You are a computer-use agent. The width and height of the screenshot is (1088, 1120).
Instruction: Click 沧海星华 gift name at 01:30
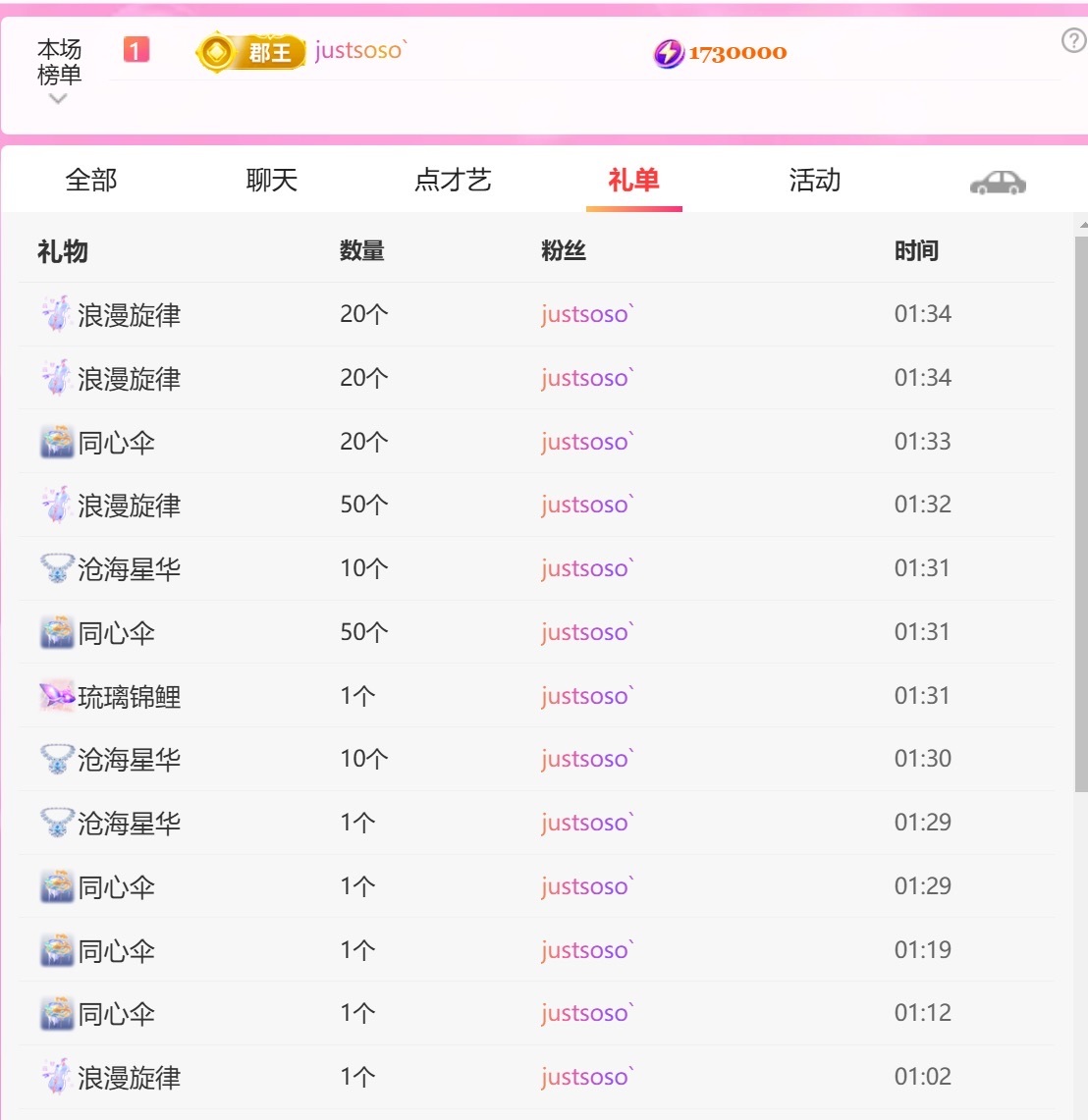point(130,760)
